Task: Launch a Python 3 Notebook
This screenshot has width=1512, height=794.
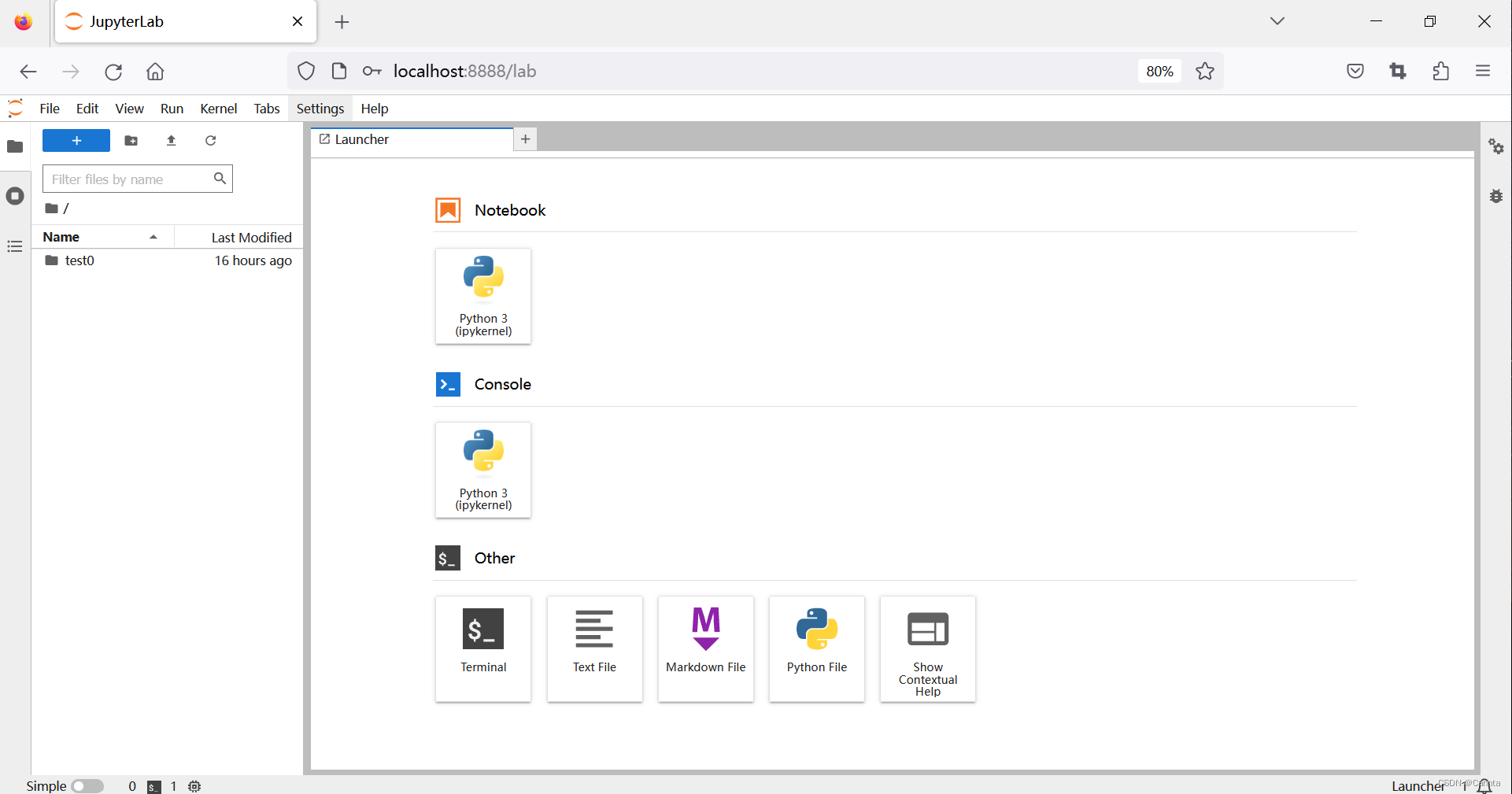Action: (482, 296)
